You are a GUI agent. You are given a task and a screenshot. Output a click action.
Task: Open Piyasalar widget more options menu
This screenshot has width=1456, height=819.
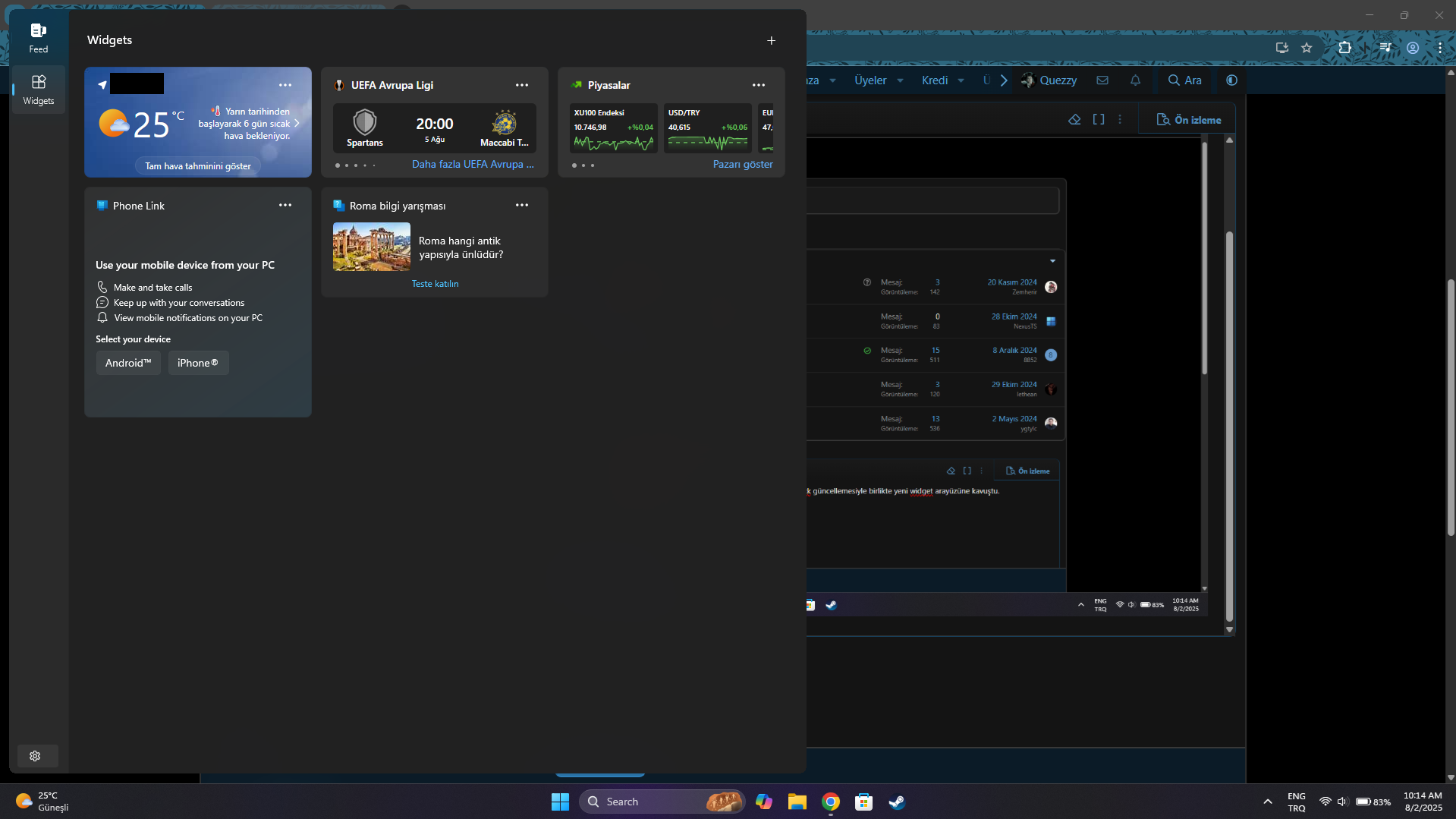tap(759, 85)
